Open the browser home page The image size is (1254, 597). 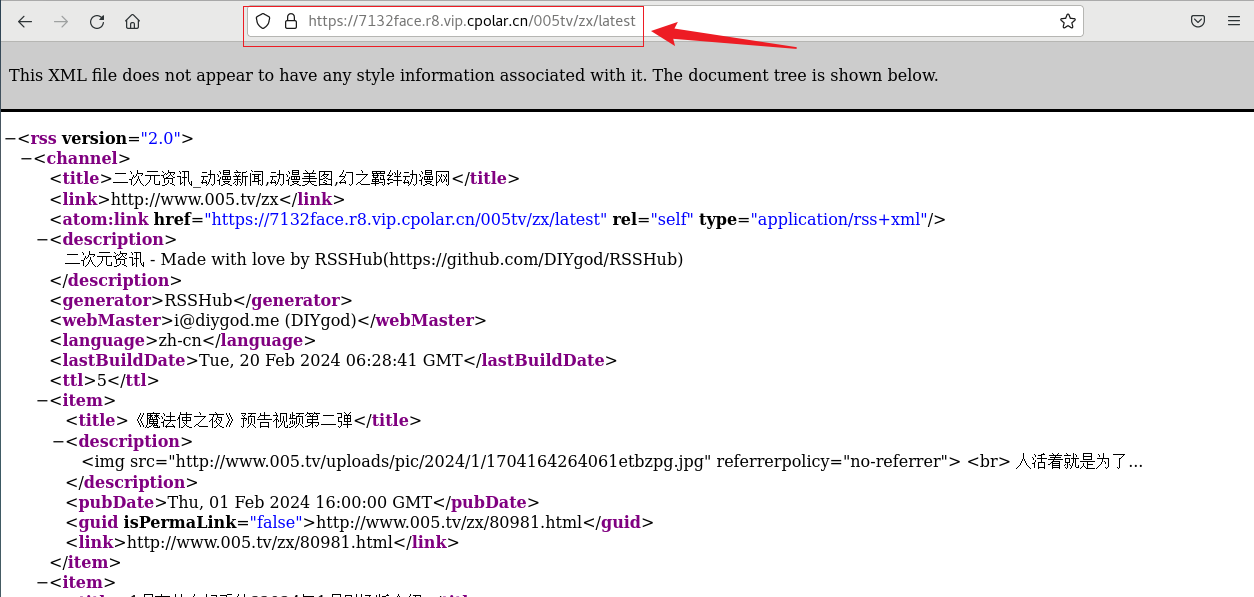[x=133, y=21]
